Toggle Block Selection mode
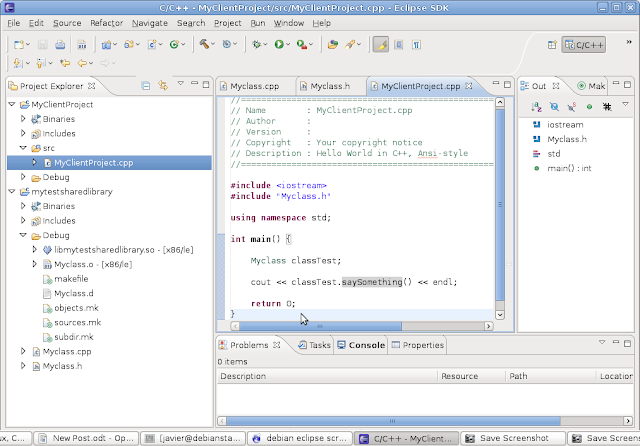Viewport: 640px width, 446px height. point(399,44)
